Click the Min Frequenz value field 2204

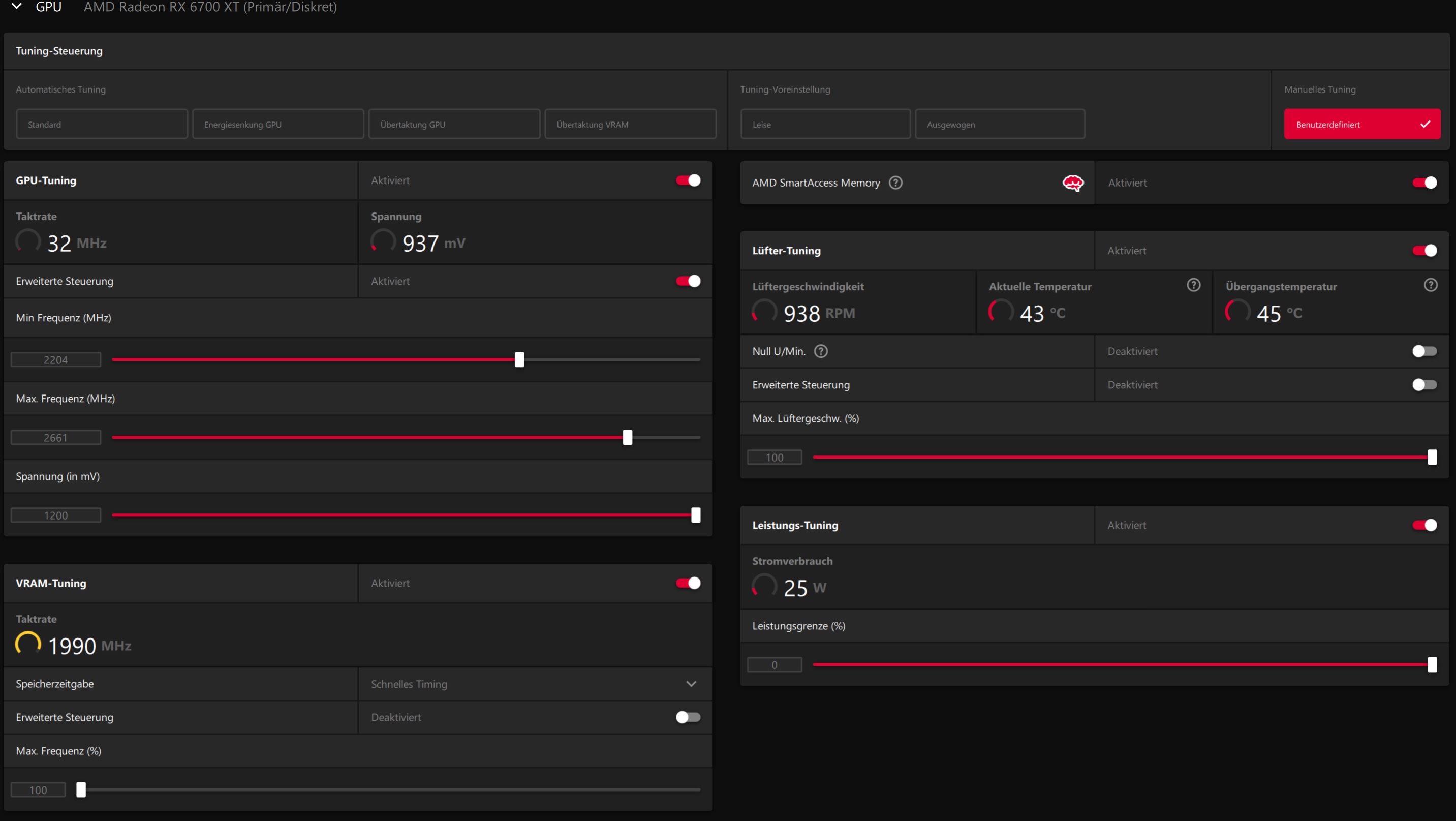coord(56,359)
